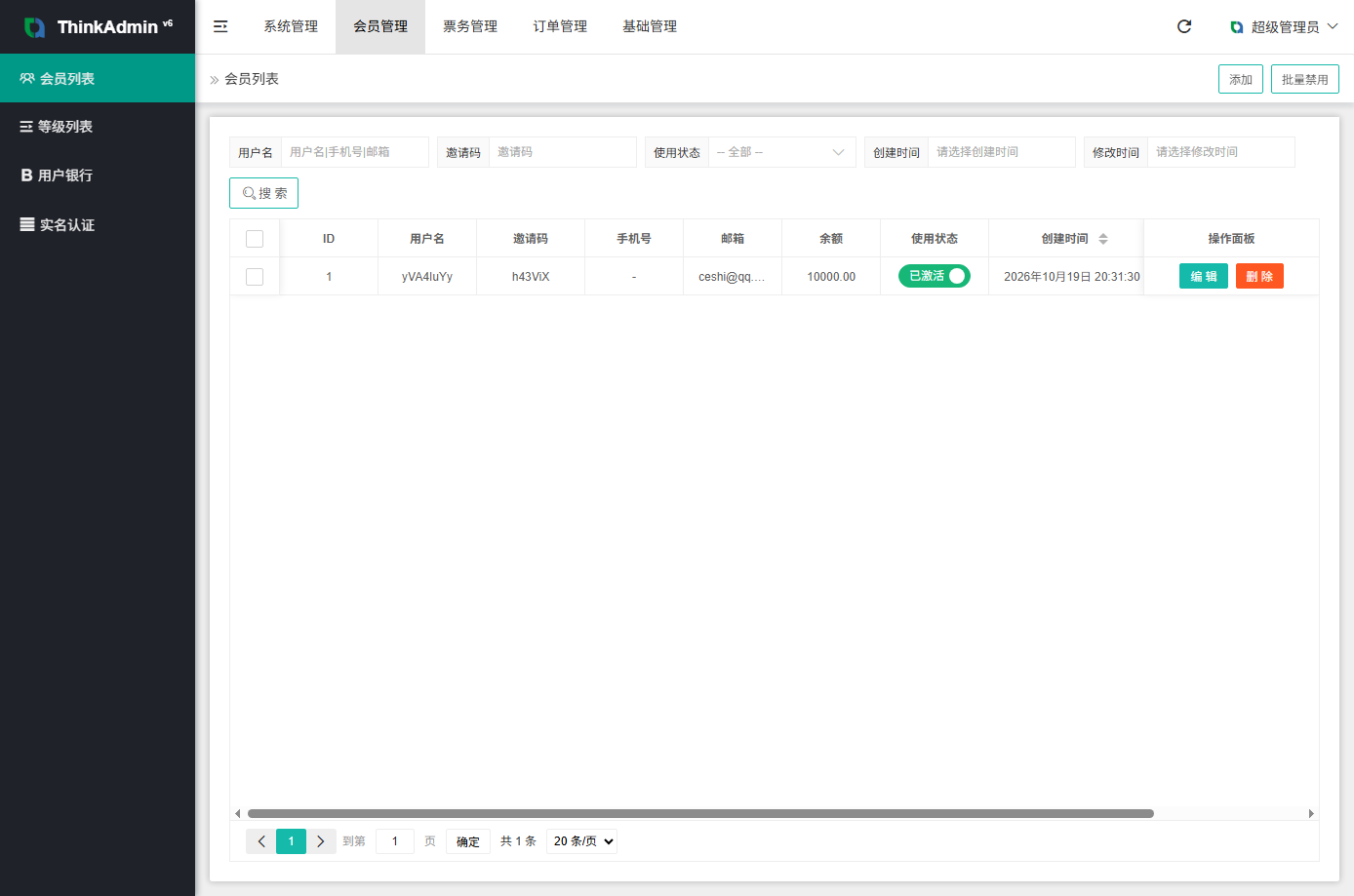Click the refresh page icon
Screen dimensions: 1354x896
pyautogui.click(x=1184, y=26)
